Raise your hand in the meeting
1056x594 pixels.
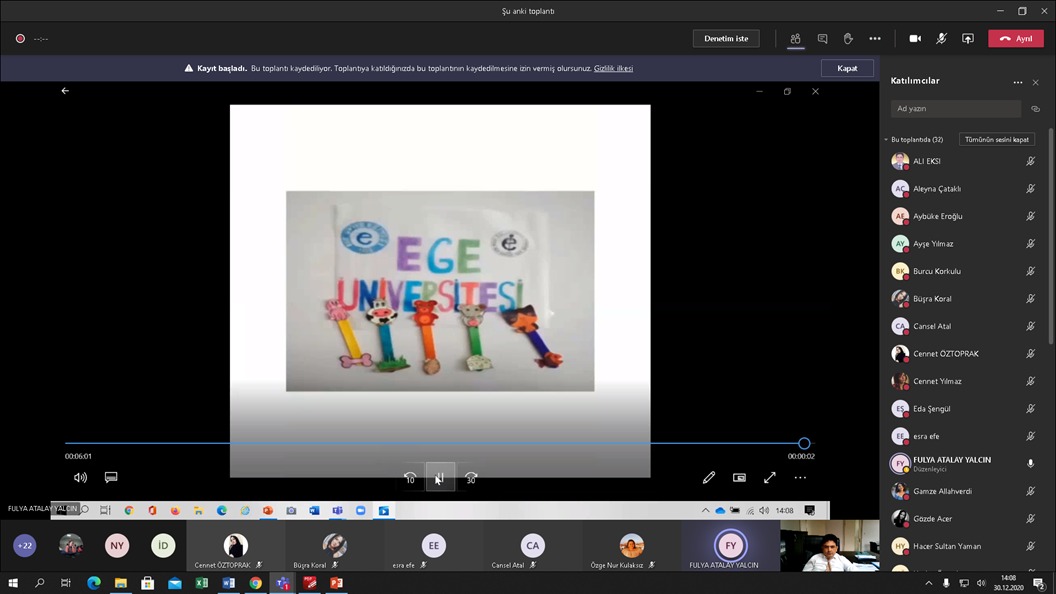(848, 38)
